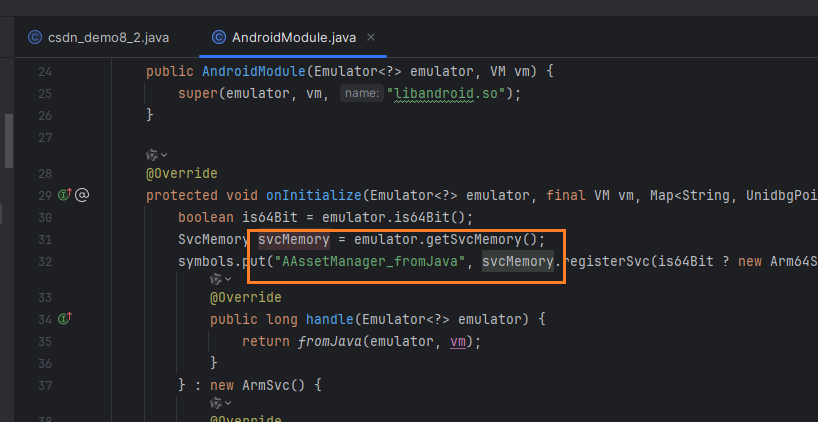Click the author hint icon below line 37
Viewport: 818px width, 422px height.
216,403
